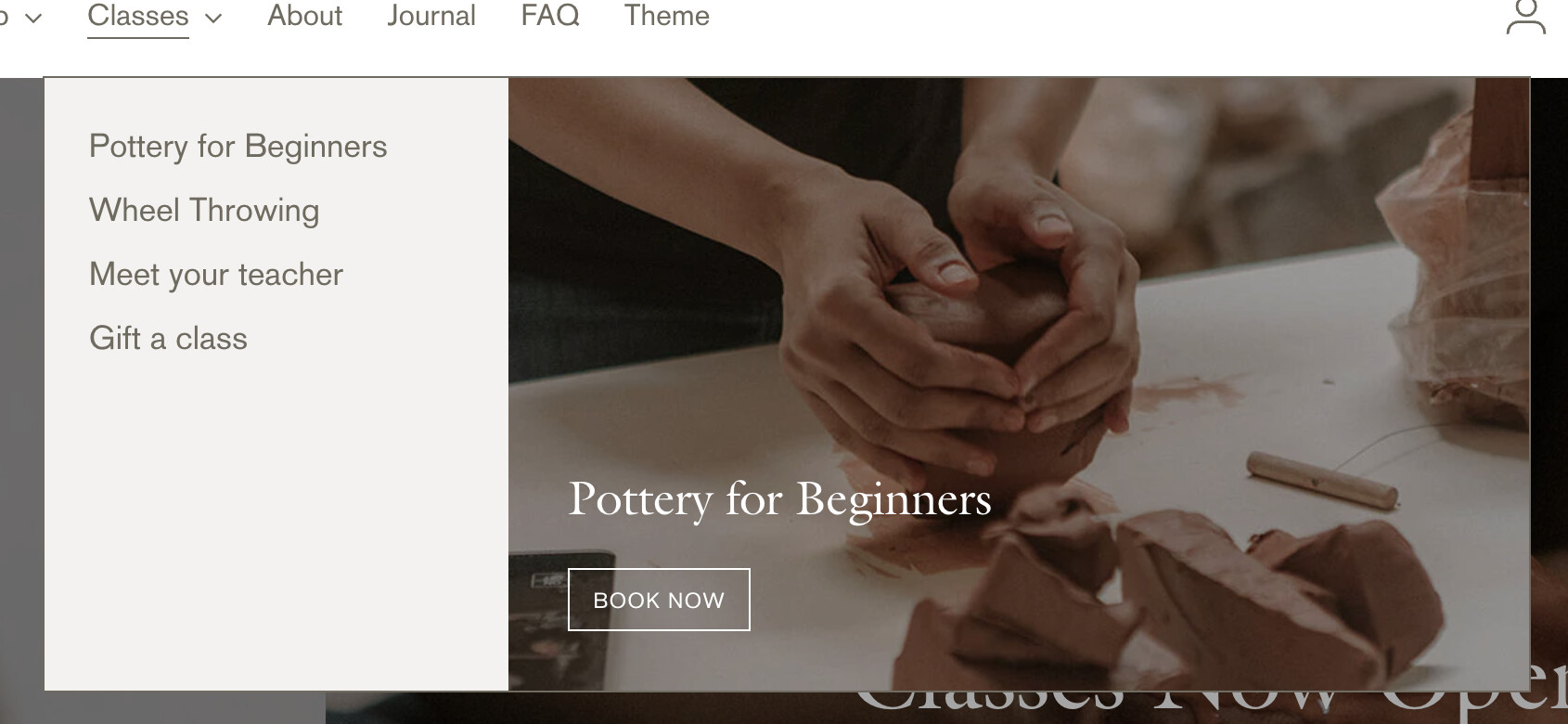Go to the About page

pyautogui.click(x=304, y=16)
